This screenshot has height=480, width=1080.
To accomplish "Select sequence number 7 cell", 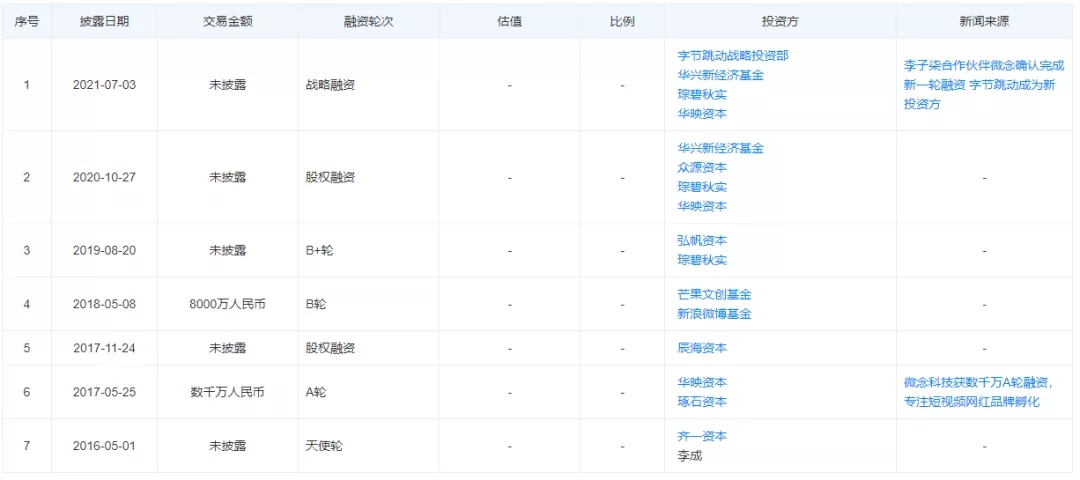I will tap(26, 446).
